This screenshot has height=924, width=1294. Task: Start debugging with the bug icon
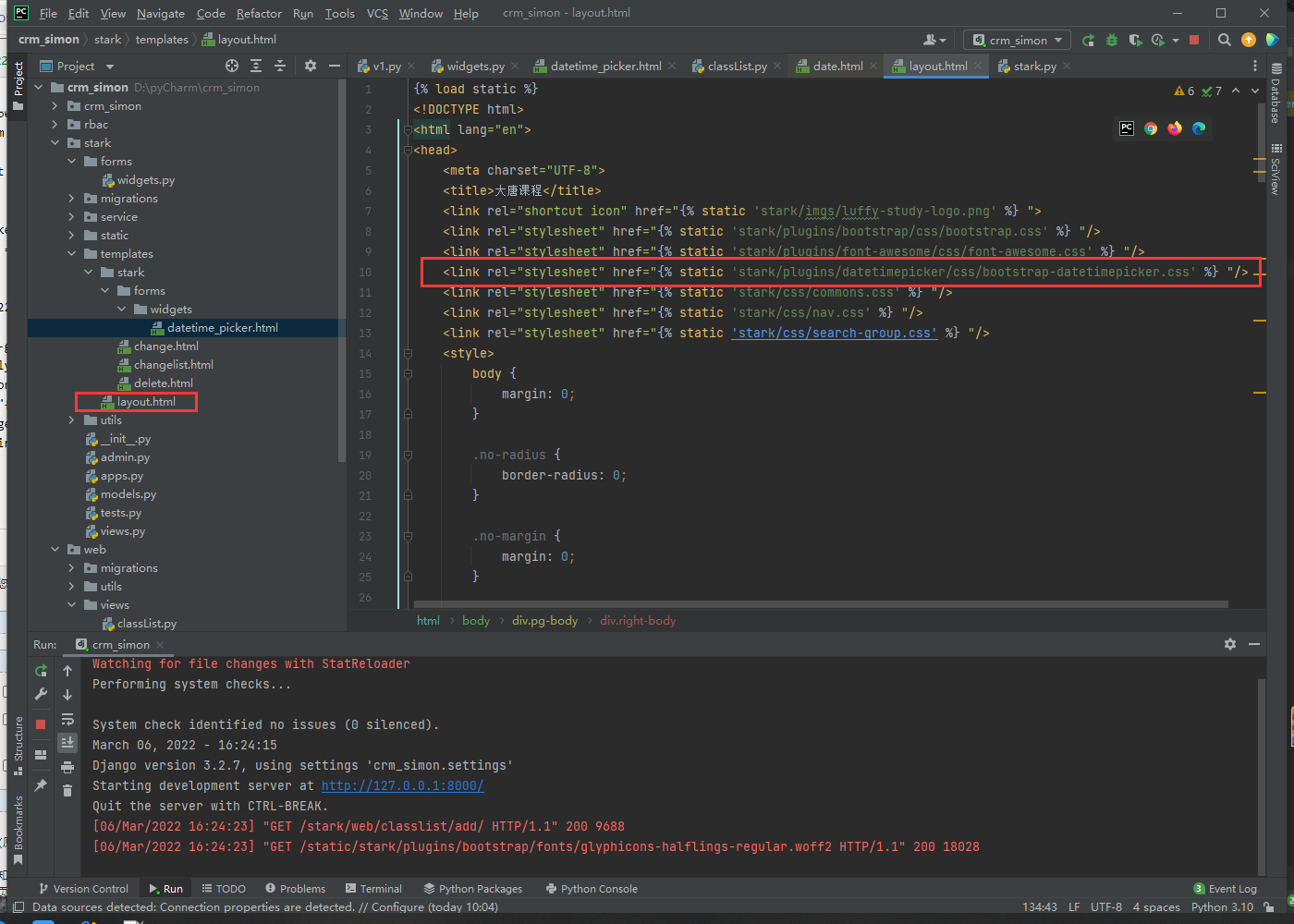[x=1112, y=40]
